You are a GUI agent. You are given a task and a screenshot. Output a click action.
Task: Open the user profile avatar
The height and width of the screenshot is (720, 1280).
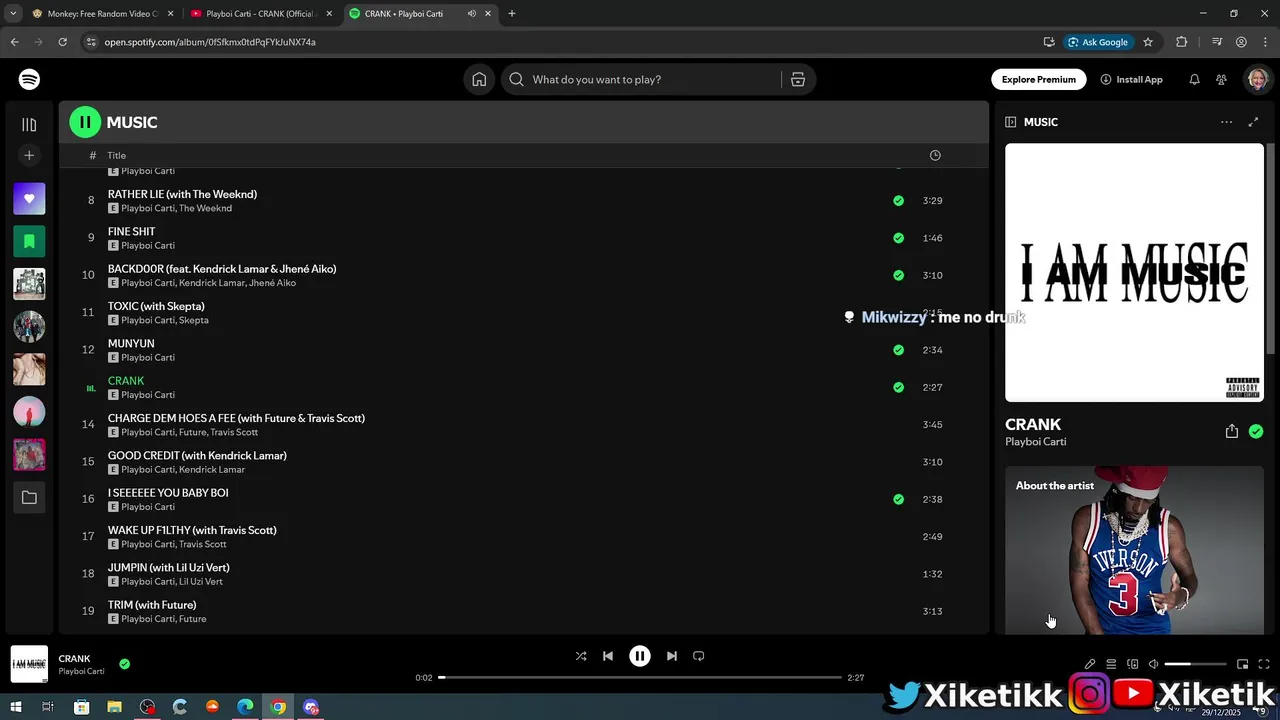[x=1257, y=79]
